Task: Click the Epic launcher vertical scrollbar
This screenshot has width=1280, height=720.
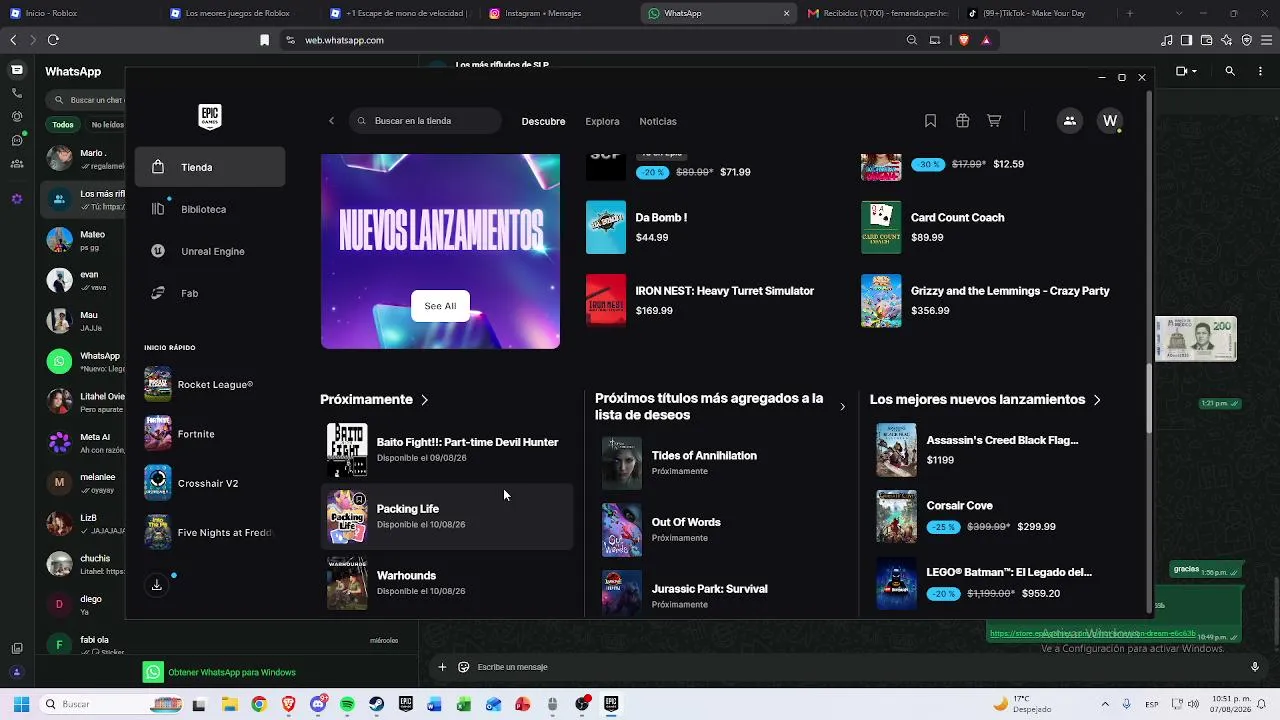Action: 1149,399
